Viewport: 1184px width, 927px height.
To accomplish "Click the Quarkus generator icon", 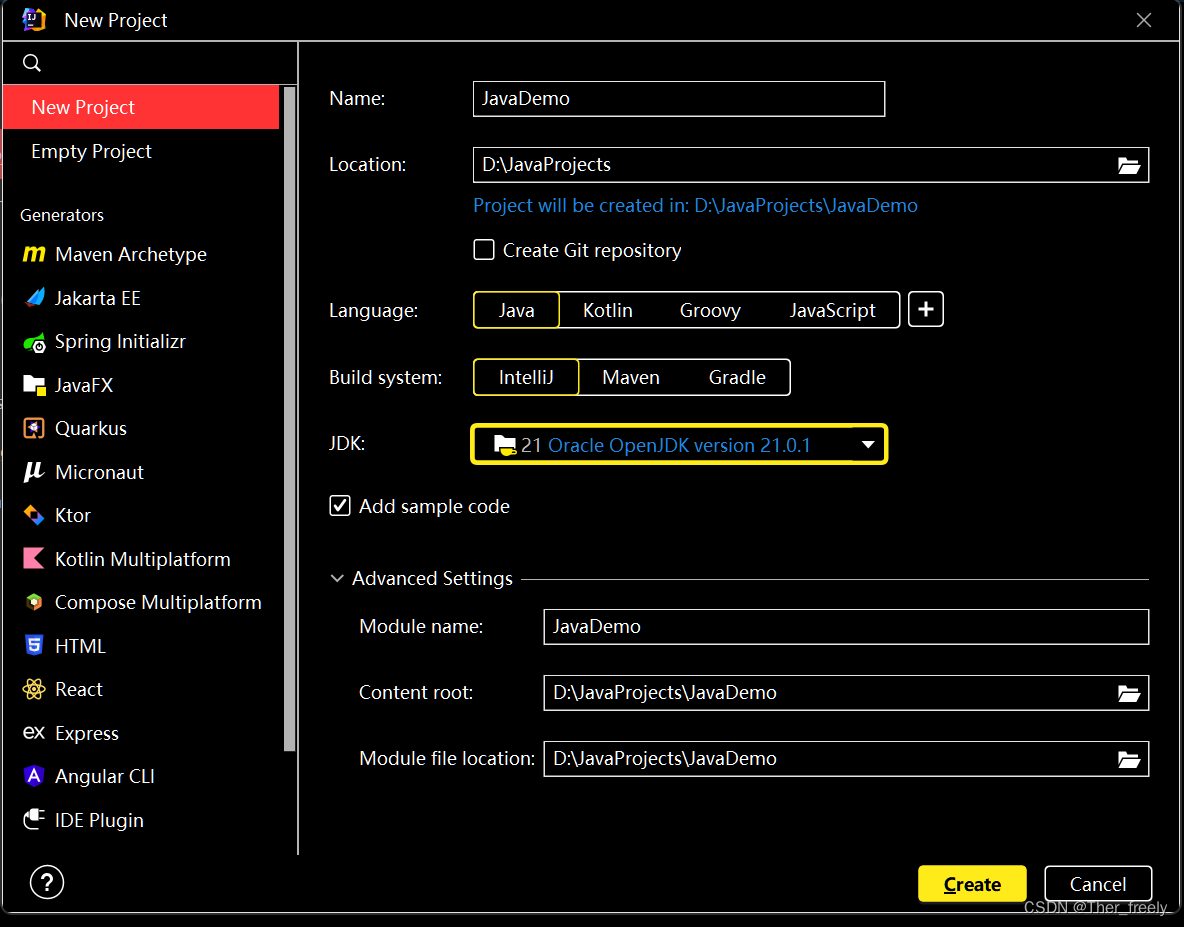I will click(x=34, y=429).
